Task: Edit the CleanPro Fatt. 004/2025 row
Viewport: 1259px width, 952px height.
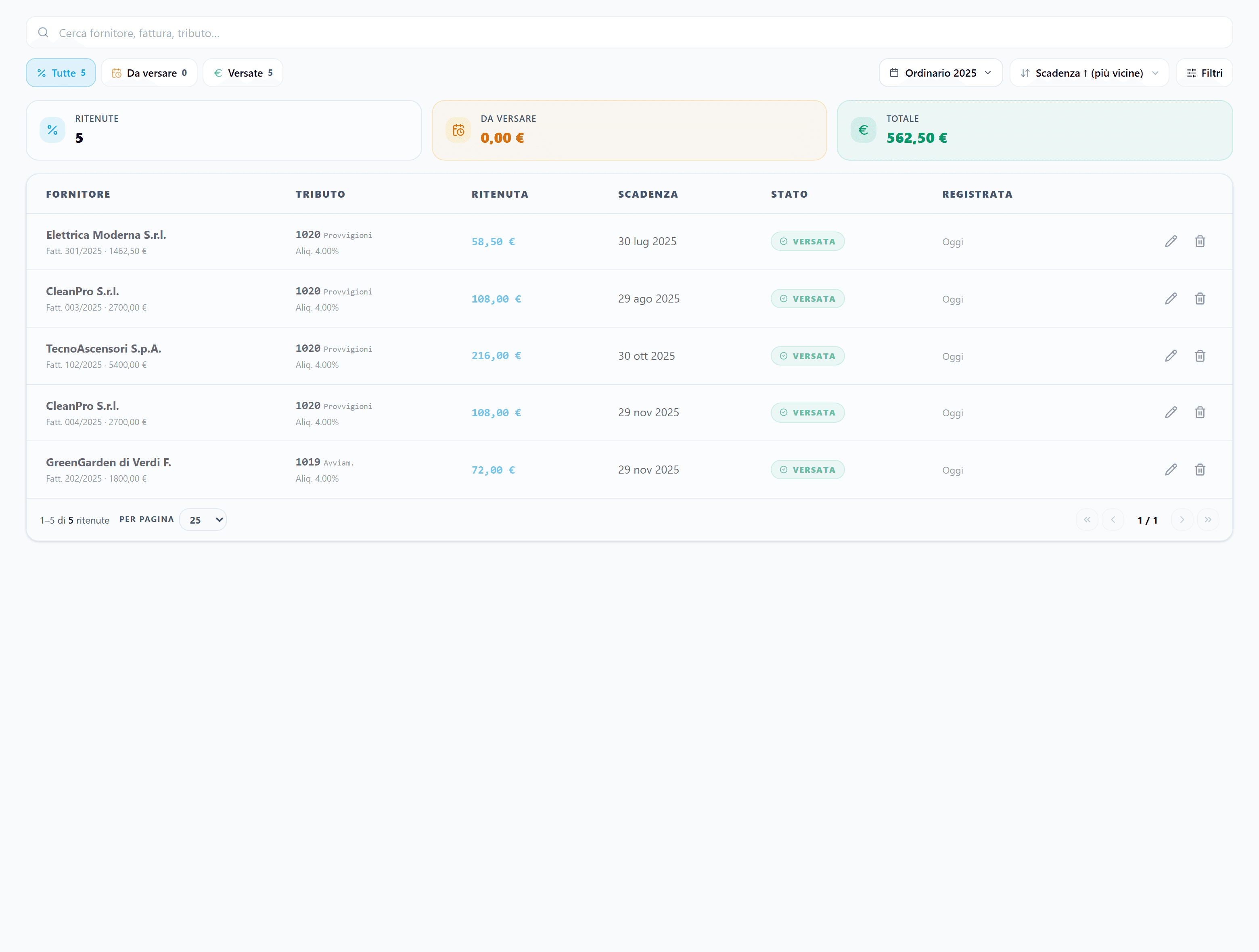Action: coord(1171,413)
